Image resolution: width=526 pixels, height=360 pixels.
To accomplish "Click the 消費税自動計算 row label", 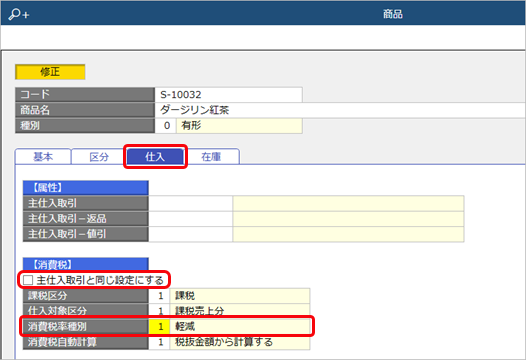I will point(86,342).
